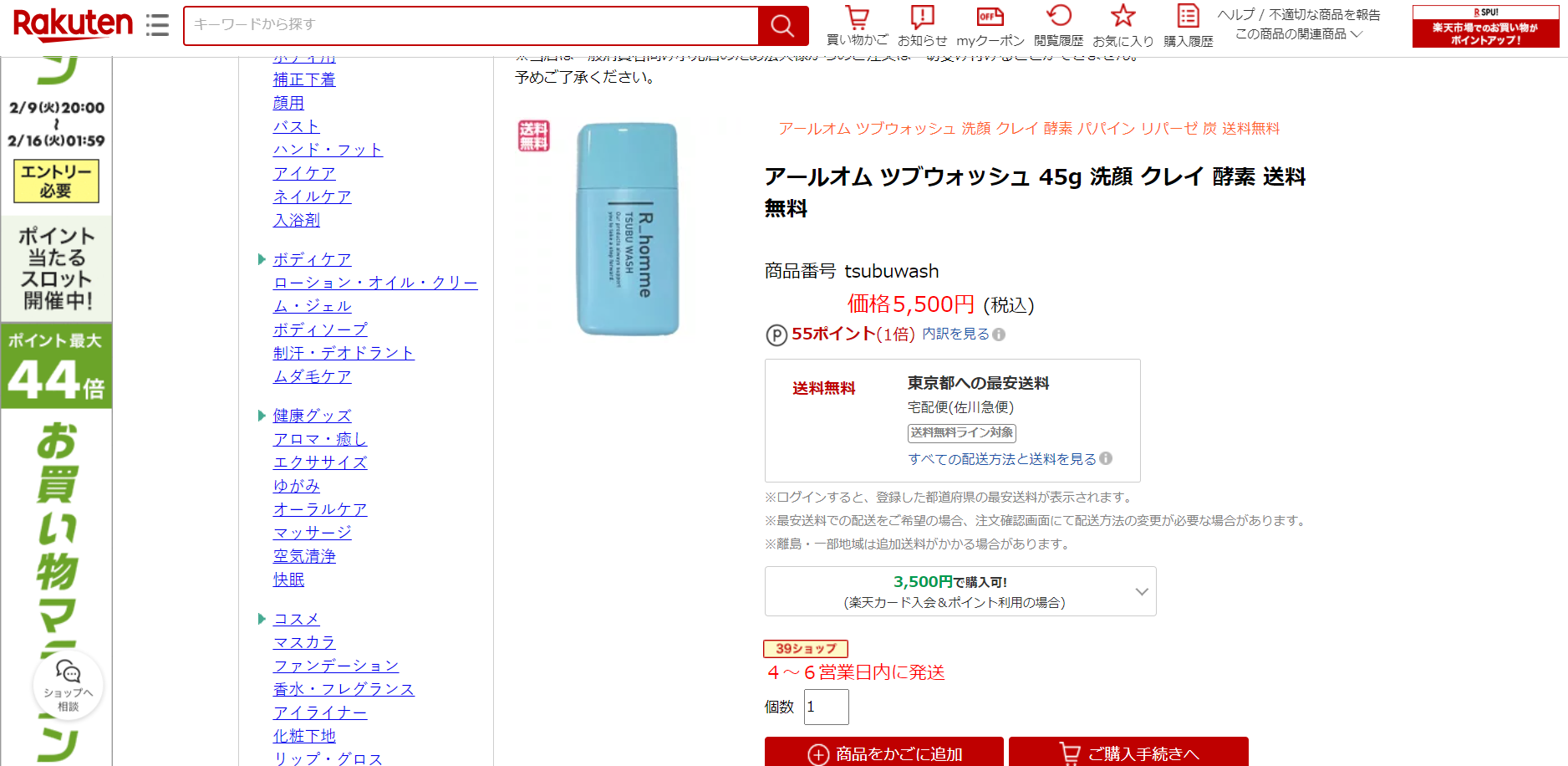This screenshot has height=766, width=1568.
Task: Click the quantity (個数) input box
Action: 826,707
